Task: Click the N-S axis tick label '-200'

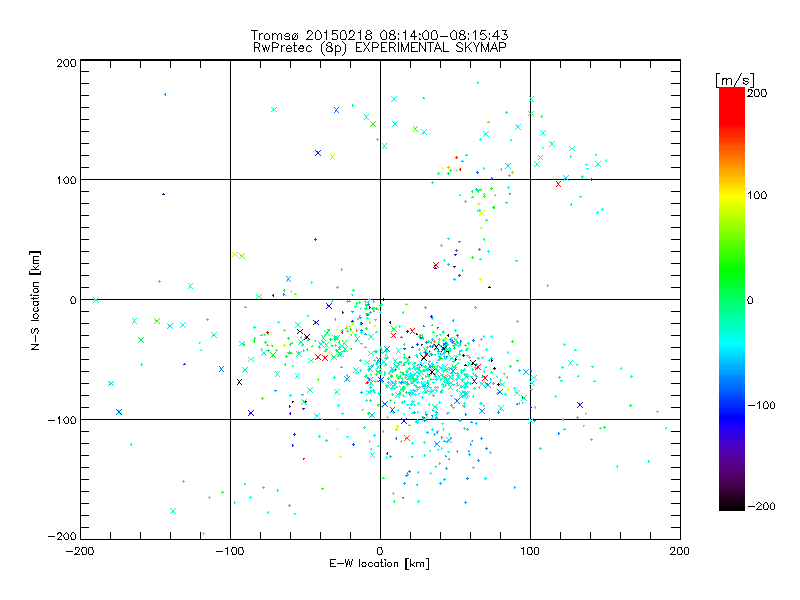Action: point(62,536)
